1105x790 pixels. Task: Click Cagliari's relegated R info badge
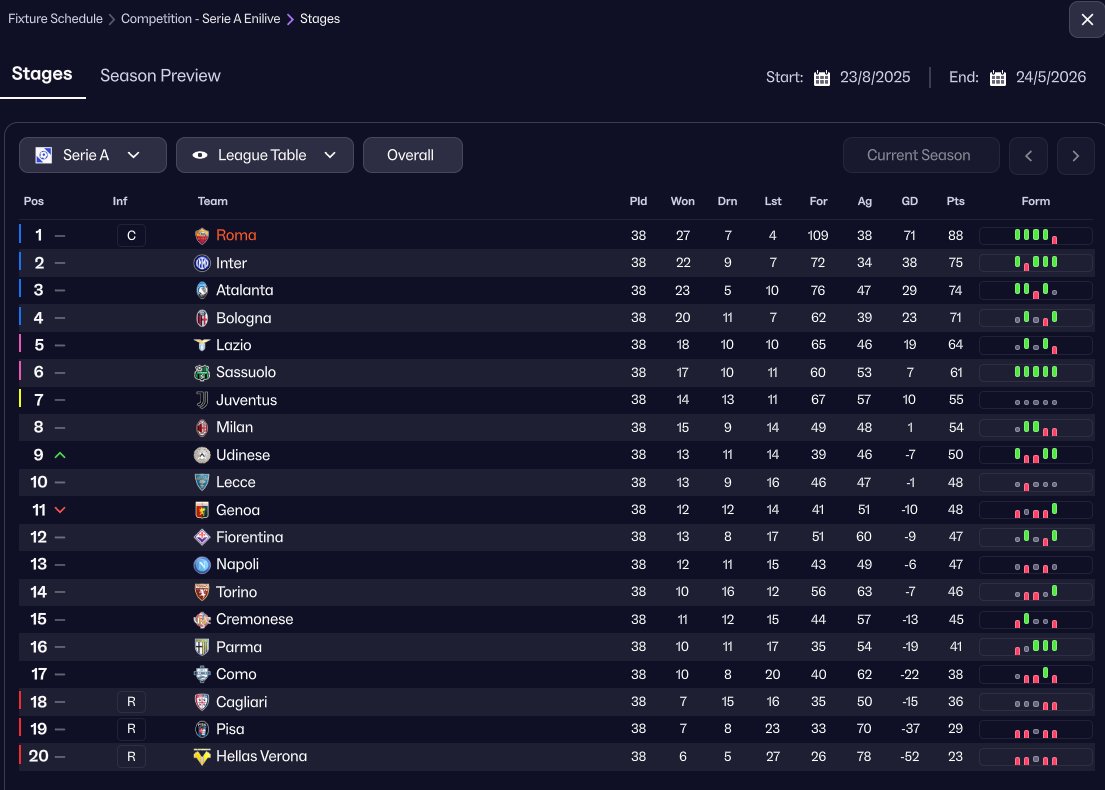(131, 702)
